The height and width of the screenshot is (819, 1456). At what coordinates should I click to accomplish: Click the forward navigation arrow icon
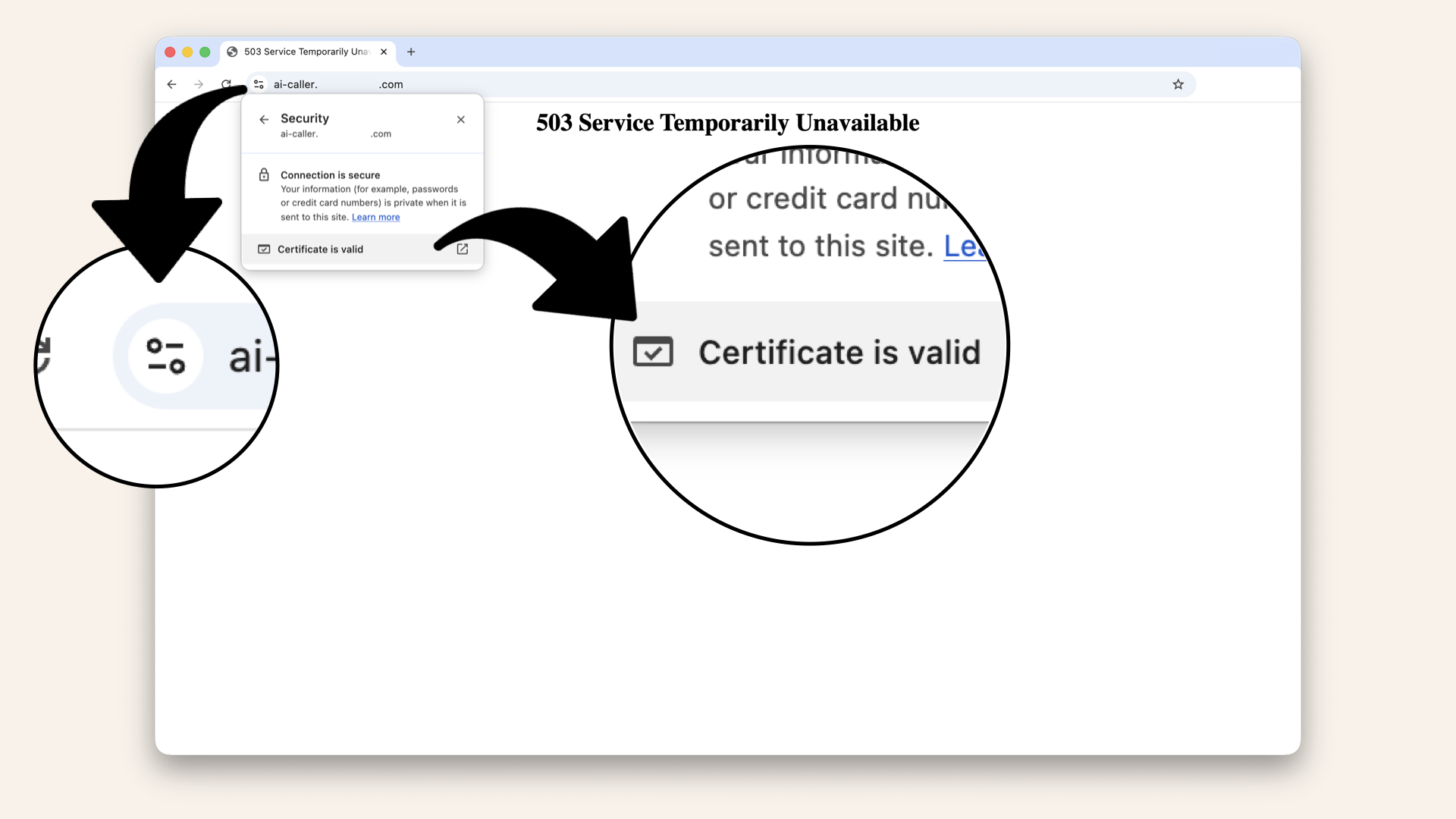tap(199, 84)
